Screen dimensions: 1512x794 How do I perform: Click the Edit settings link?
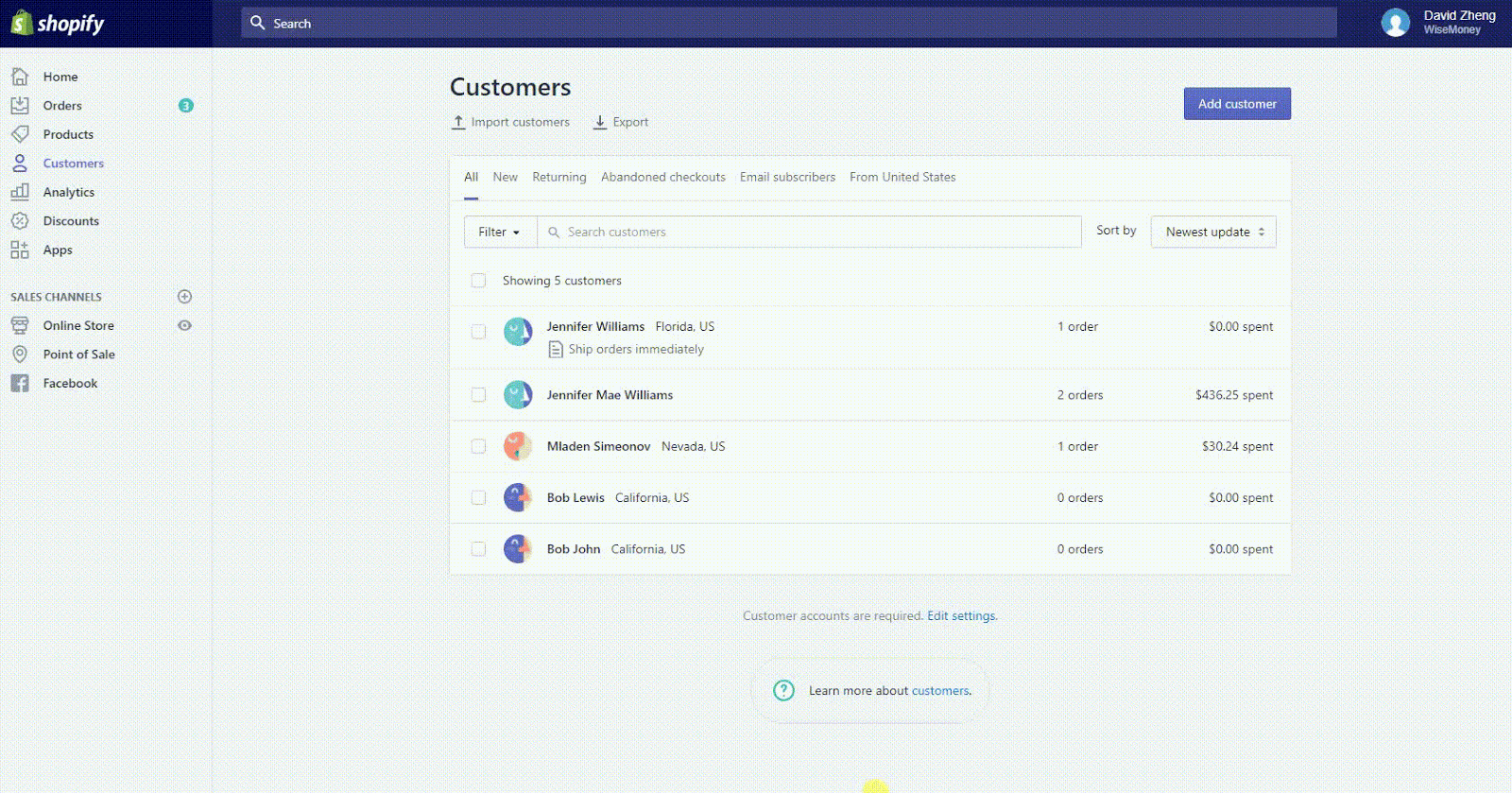pyautogui.click(x=961, y=616)
